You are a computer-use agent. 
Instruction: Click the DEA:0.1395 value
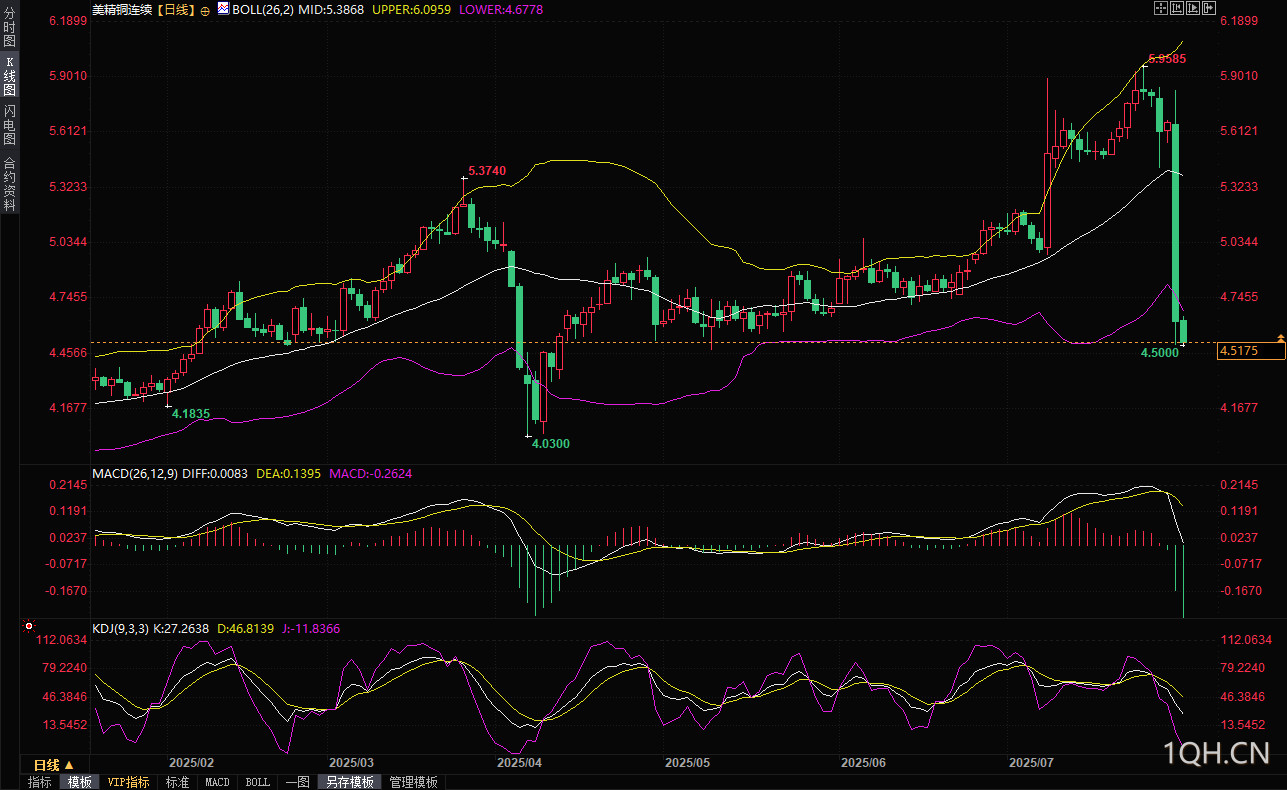point(289,474)
